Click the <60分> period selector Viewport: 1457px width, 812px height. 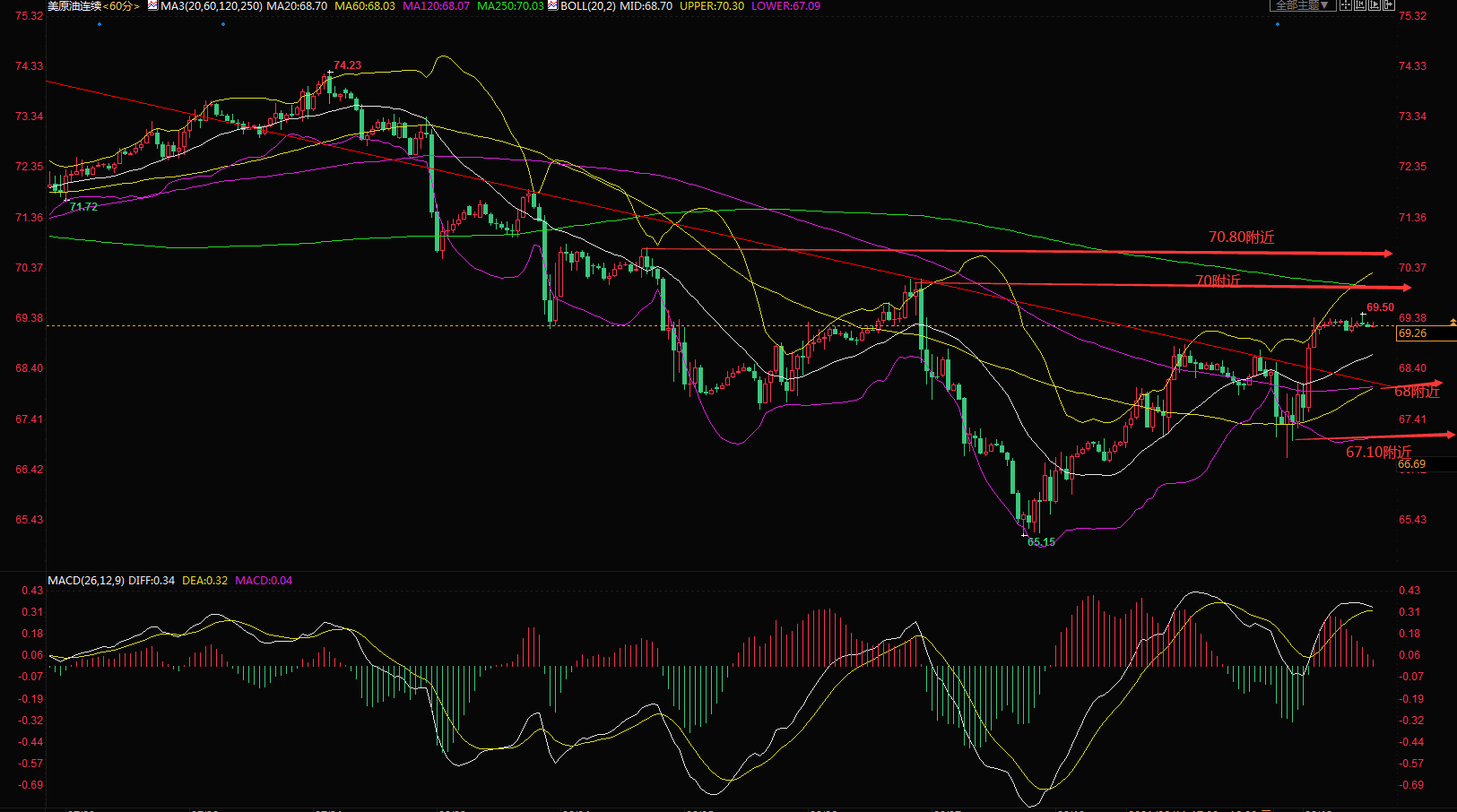coord(121,6)
